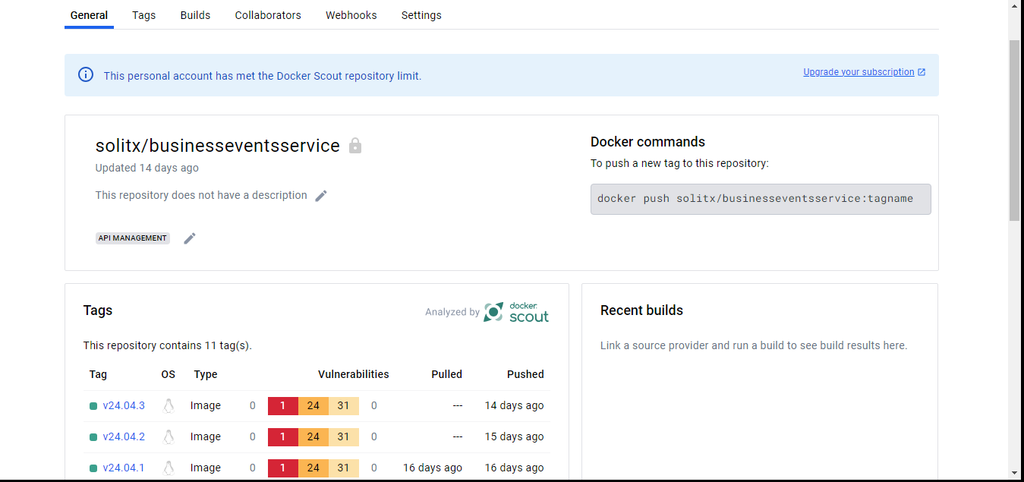The image size is (1024, 482).
Task: Edit the API MANAGEMENT category pencil icon
Action: pos(189,238)
